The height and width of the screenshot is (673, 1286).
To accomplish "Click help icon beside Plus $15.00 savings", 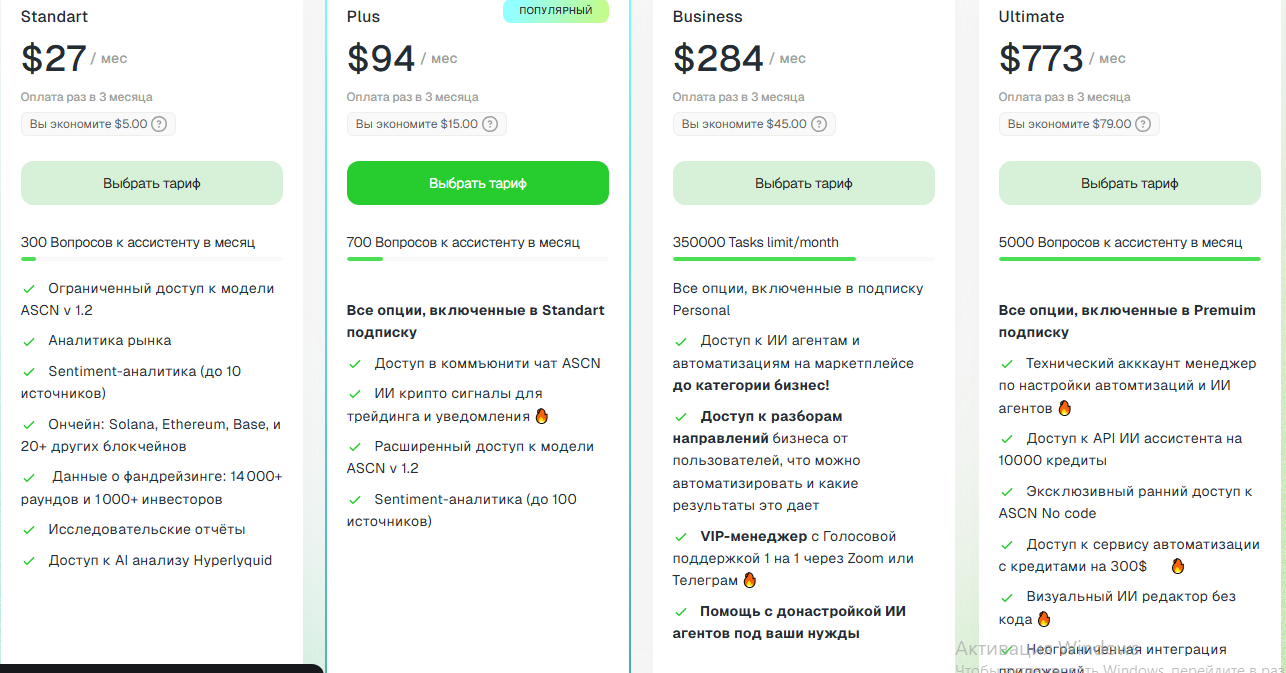I will point(489,124).
